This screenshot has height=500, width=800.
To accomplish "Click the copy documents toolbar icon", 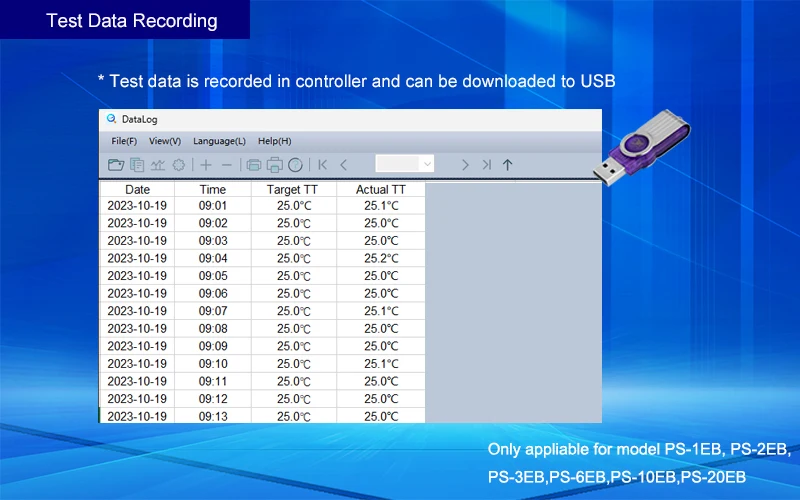I will point(137,165).
